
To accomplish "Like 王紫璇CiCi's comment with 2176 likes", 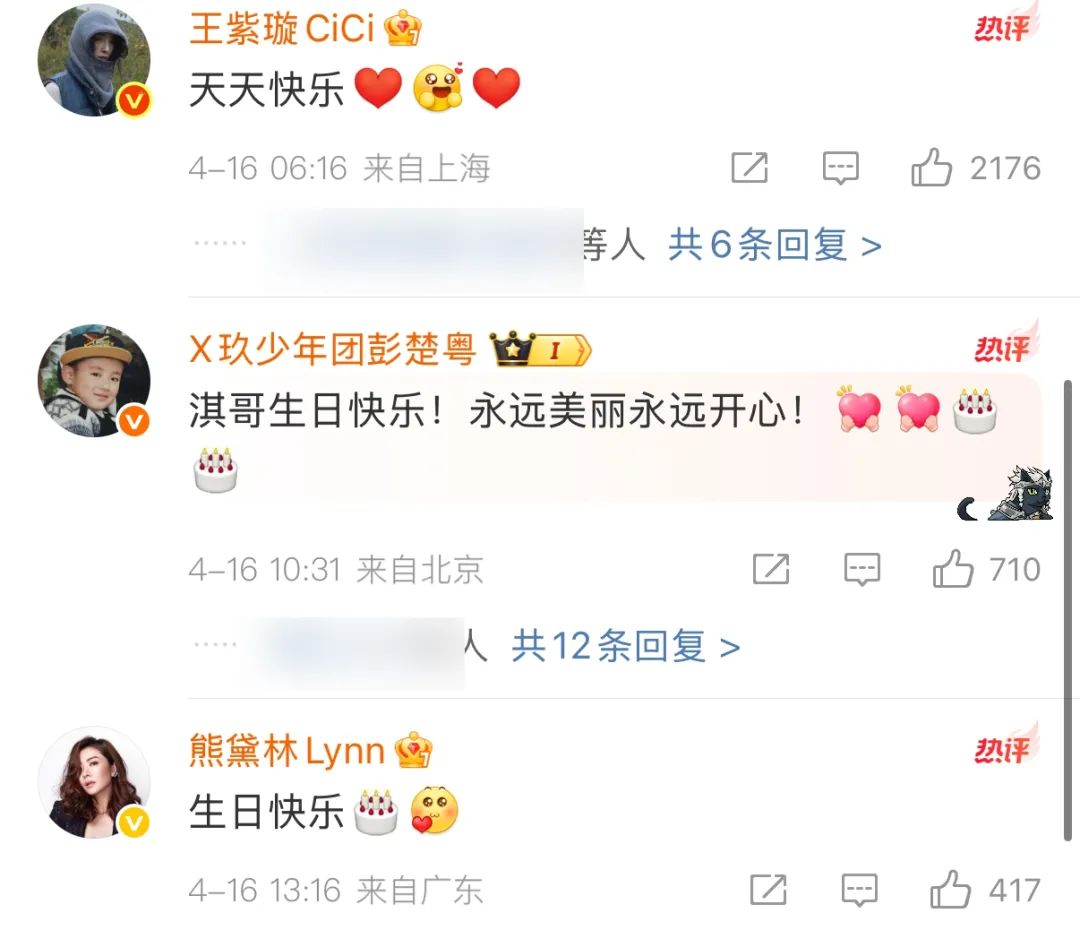I will 931,167.
